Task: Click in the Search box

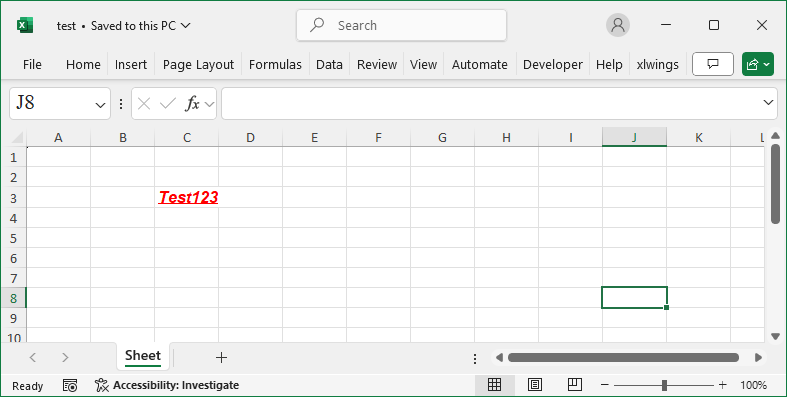Action: (x=402, y=25)
